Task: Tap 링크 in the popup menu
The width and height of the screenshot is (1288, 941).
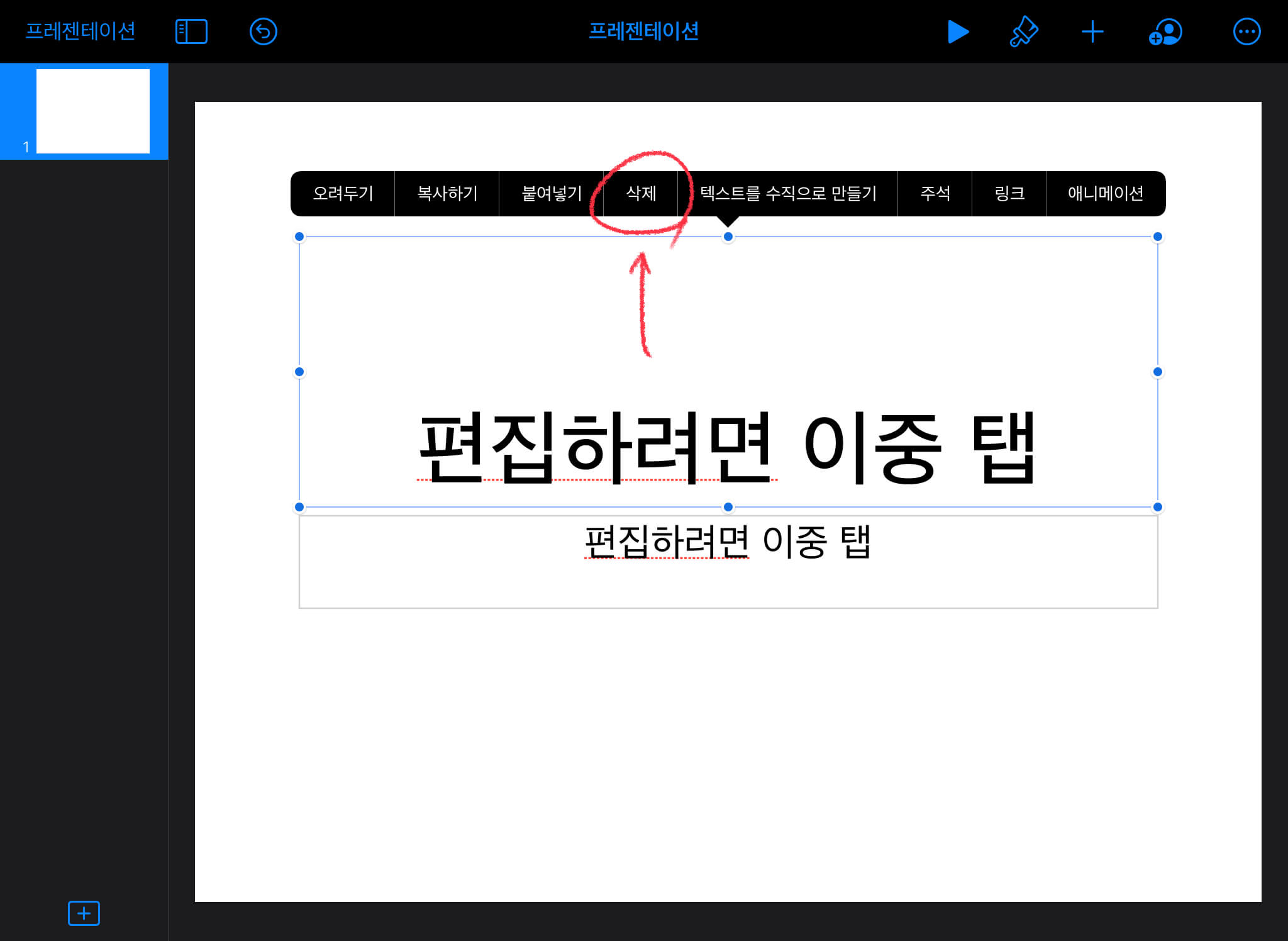Action: [1009, 194]
